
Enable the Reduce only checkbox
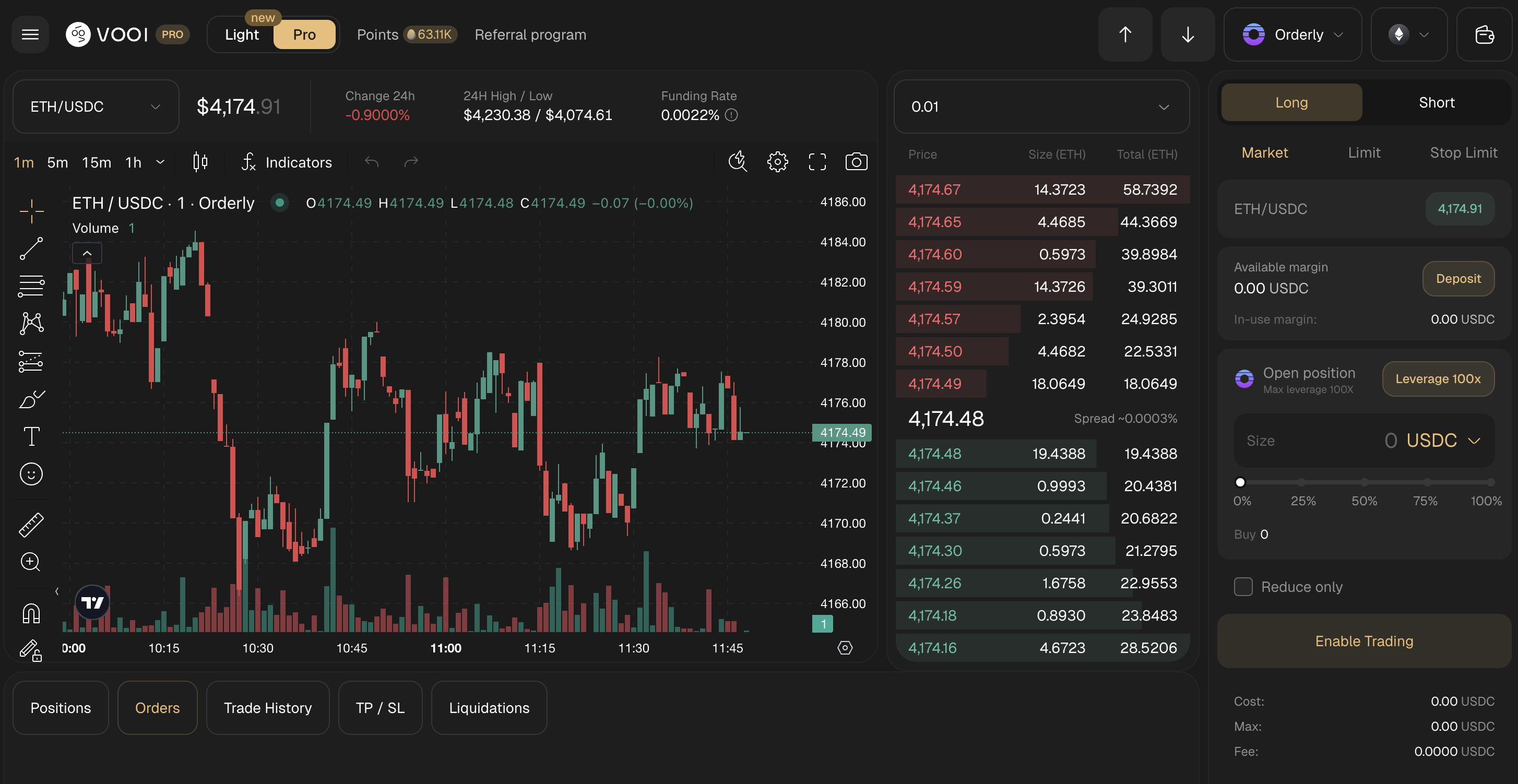coord(1243,587)
